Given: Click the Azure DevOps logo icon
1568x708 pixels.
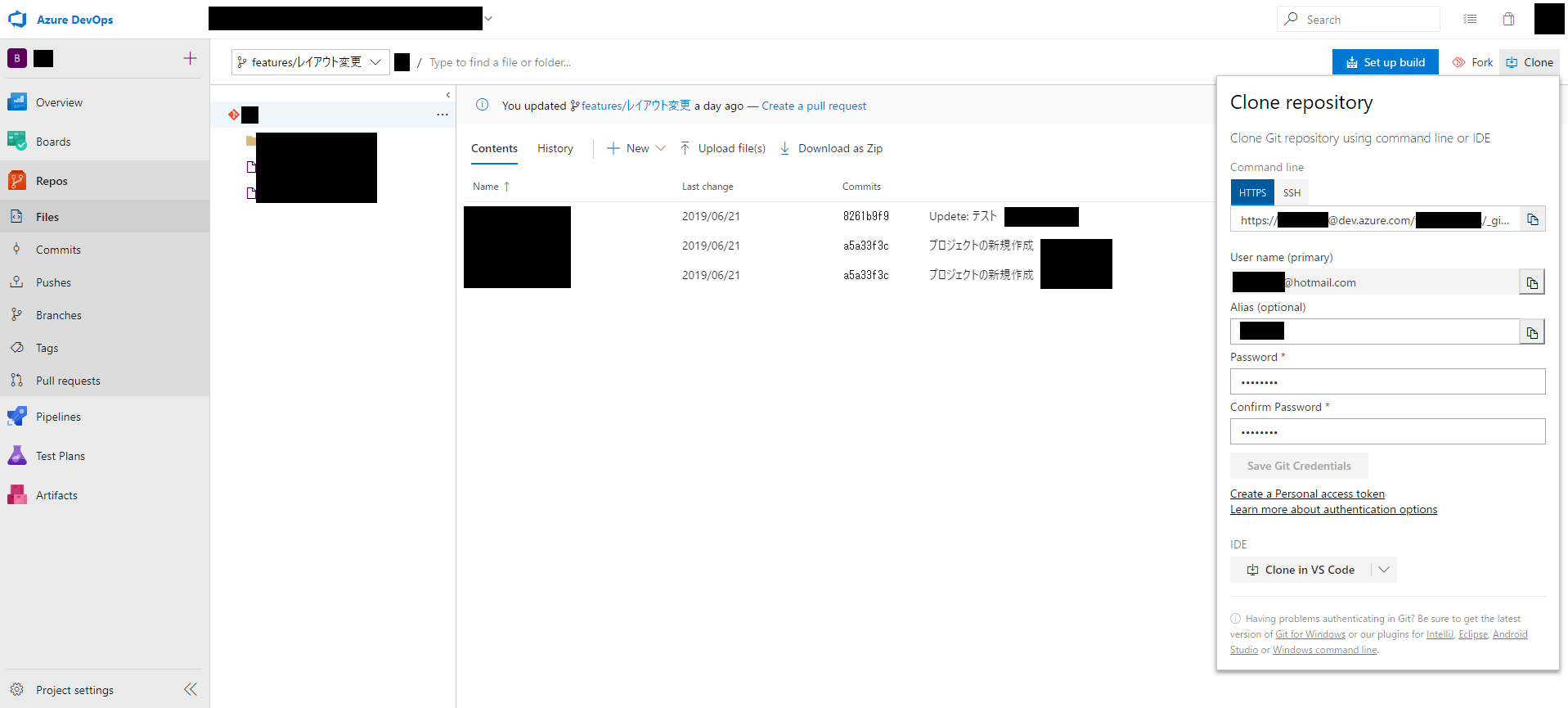Looking at the screenshot, I should click(17, 19).
